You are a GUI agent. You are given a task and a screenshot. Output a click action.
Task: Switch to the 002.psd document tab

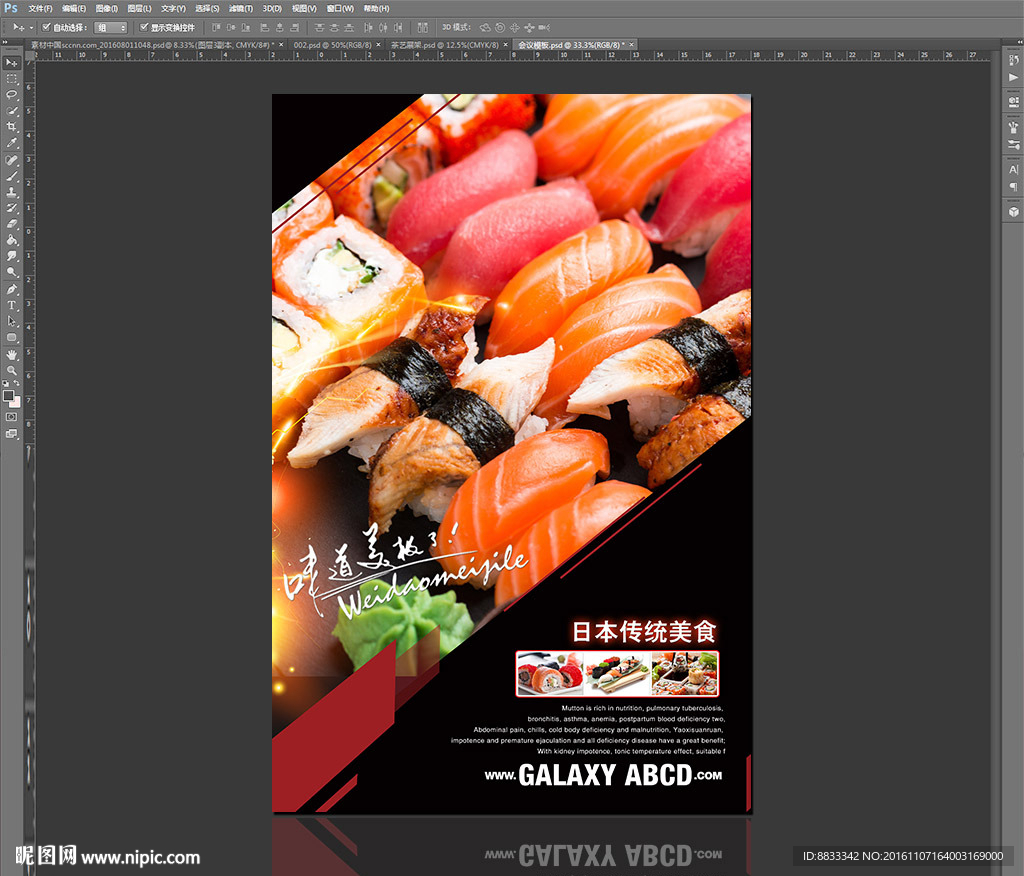tap(332, 45)
